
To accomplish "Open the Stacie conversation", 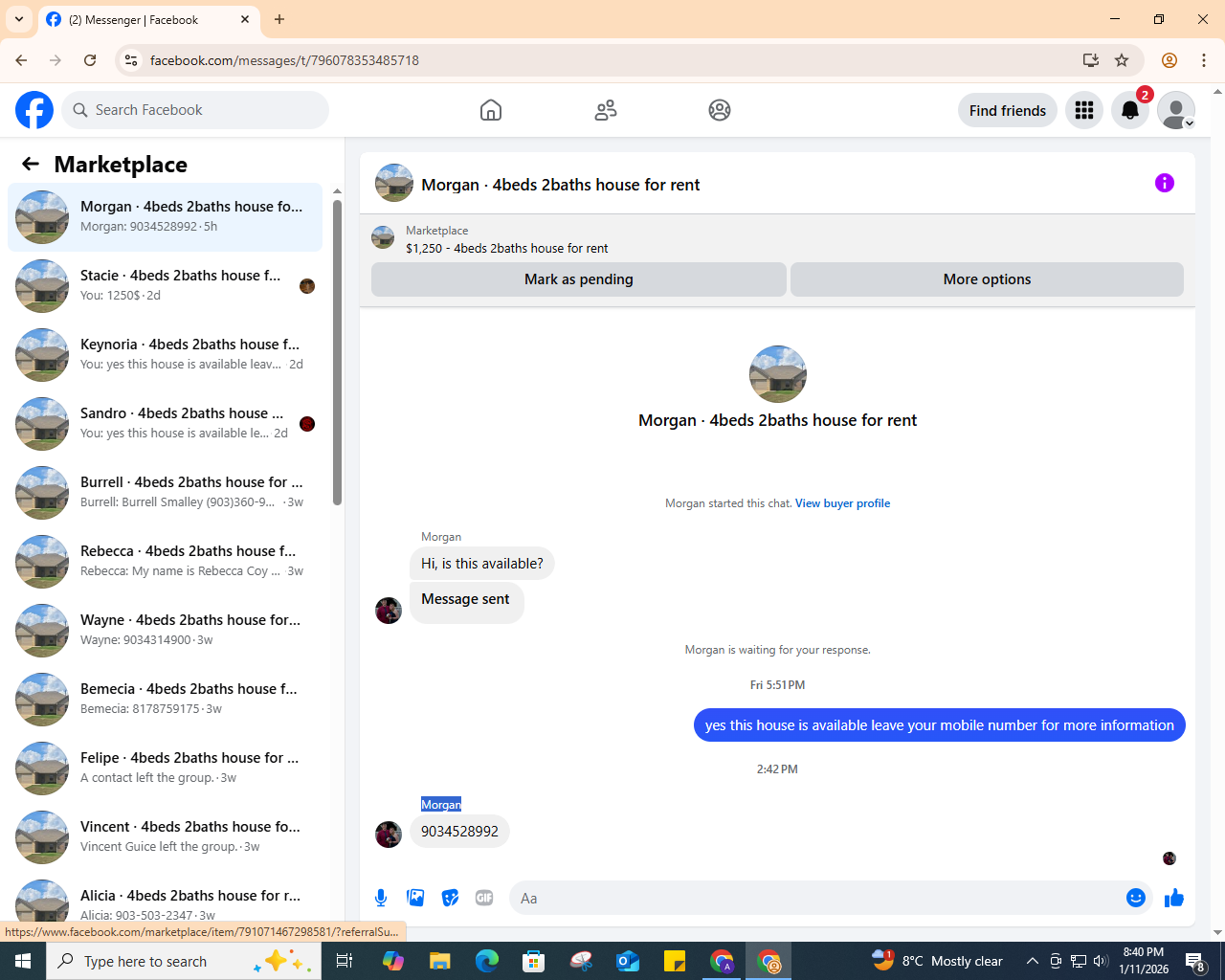I will click(x=166, y=286).
